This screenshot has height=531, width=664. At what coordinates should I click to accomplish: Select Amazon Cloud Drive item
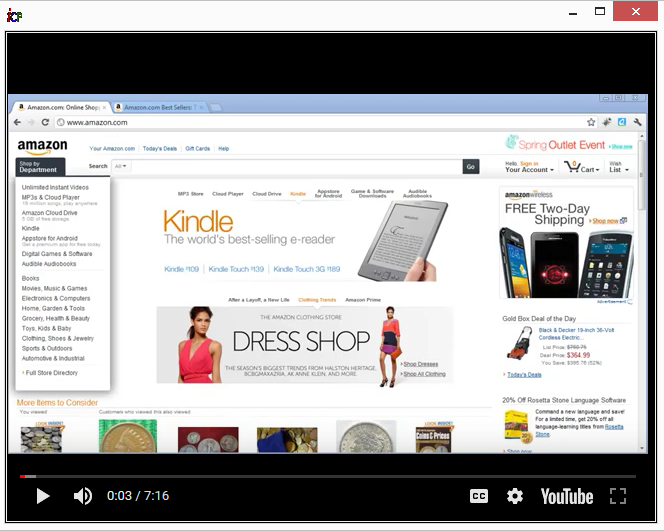(x=49, y=213)
